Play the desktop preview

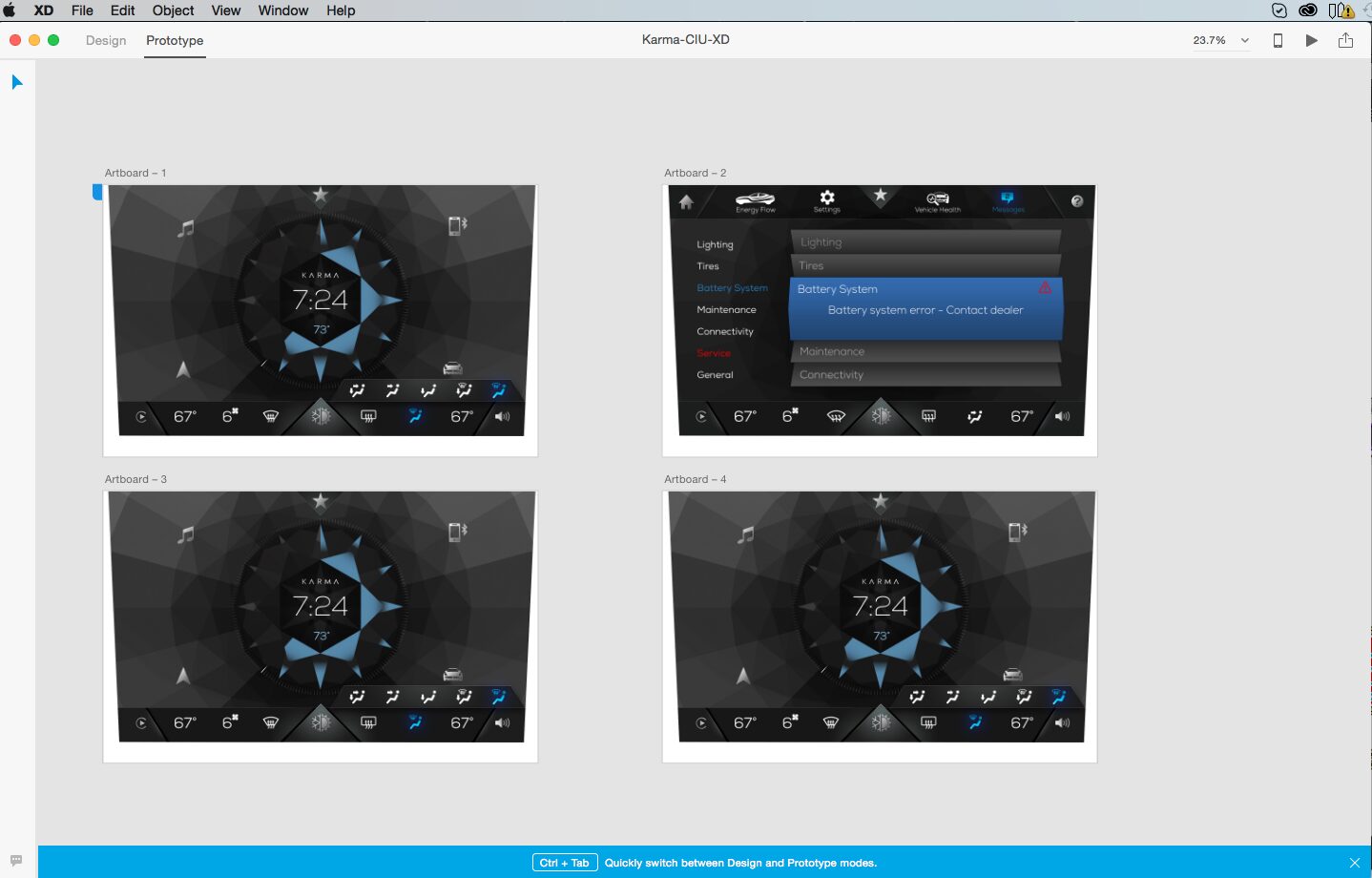(1312, 40)
